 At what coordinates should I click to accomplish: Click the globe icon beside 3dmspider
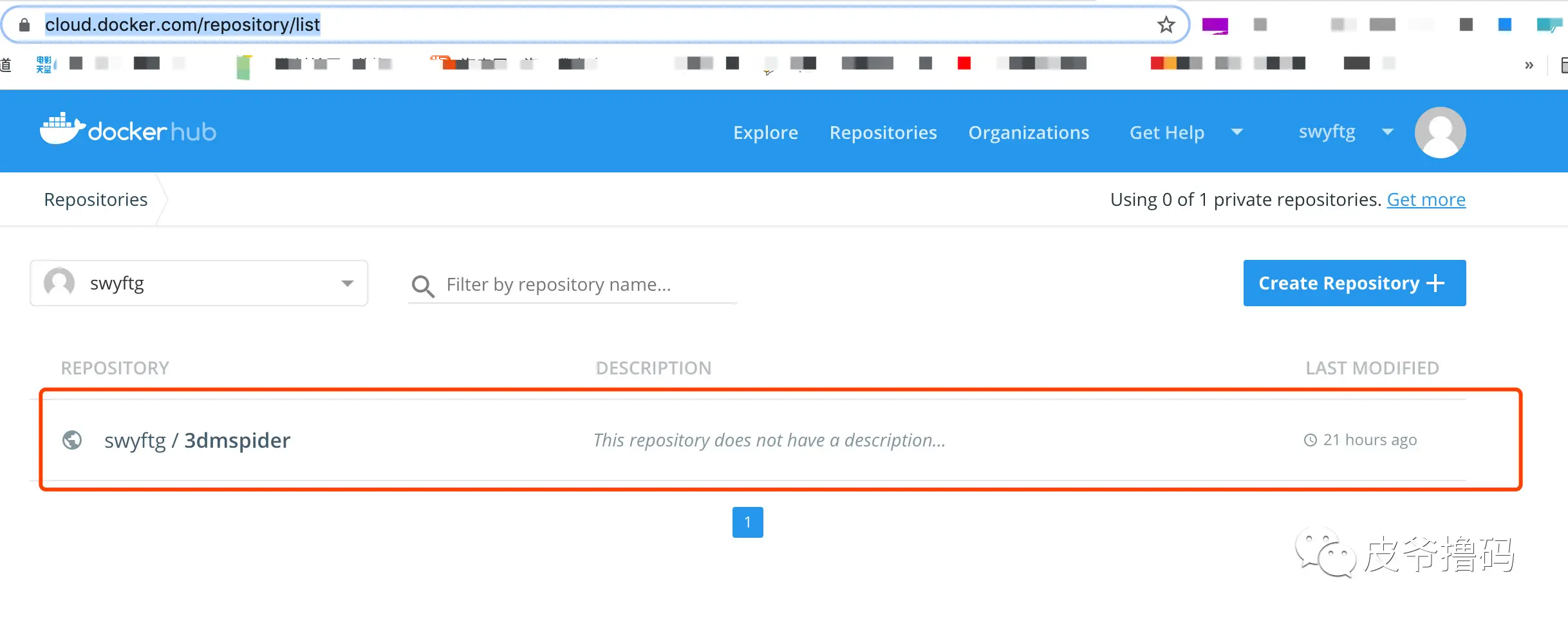coord(72,440)
